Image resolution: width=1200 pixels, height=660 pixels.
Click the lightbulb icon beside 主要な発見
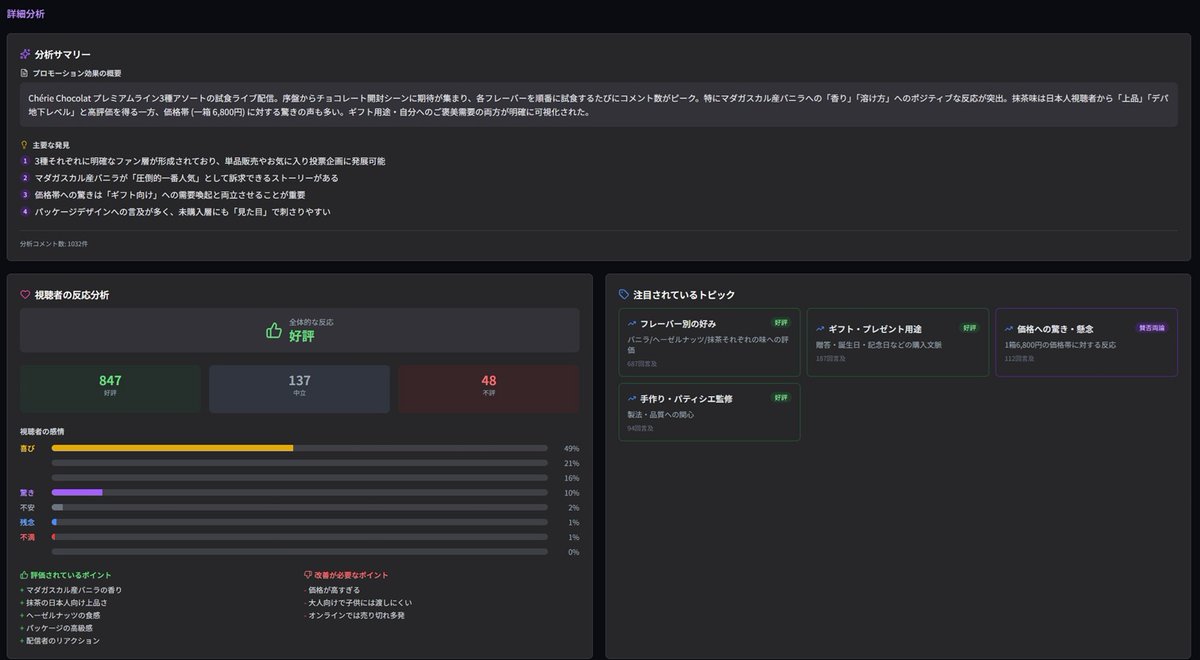tap(24, 145)
